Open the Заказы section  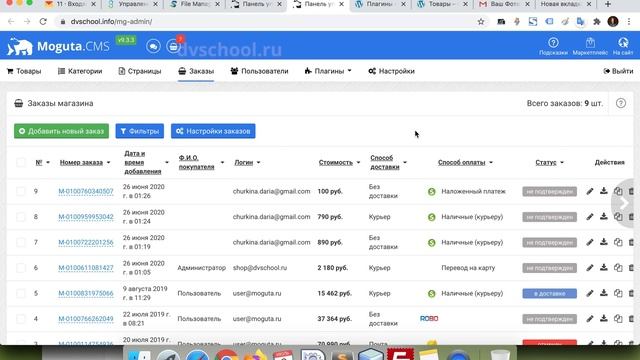point(196,71)
